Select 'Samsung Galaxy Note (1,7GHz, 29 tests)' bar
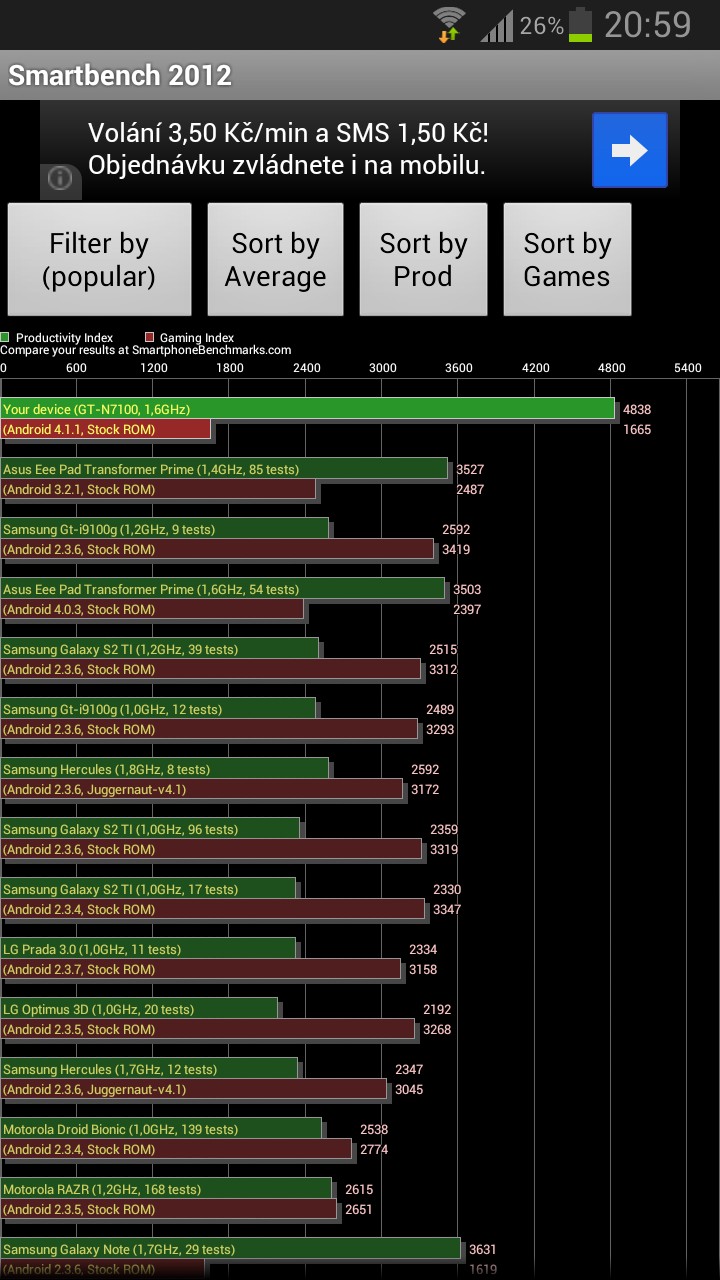Screen dimensions: 720x1280 [x=230, y=1249]
